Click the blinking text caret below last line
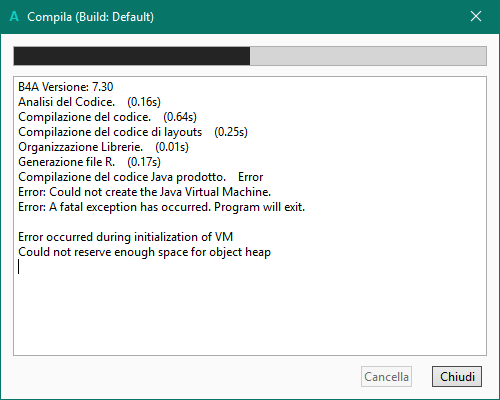Viewport: 500px width, 400px height. pos(19,267)
